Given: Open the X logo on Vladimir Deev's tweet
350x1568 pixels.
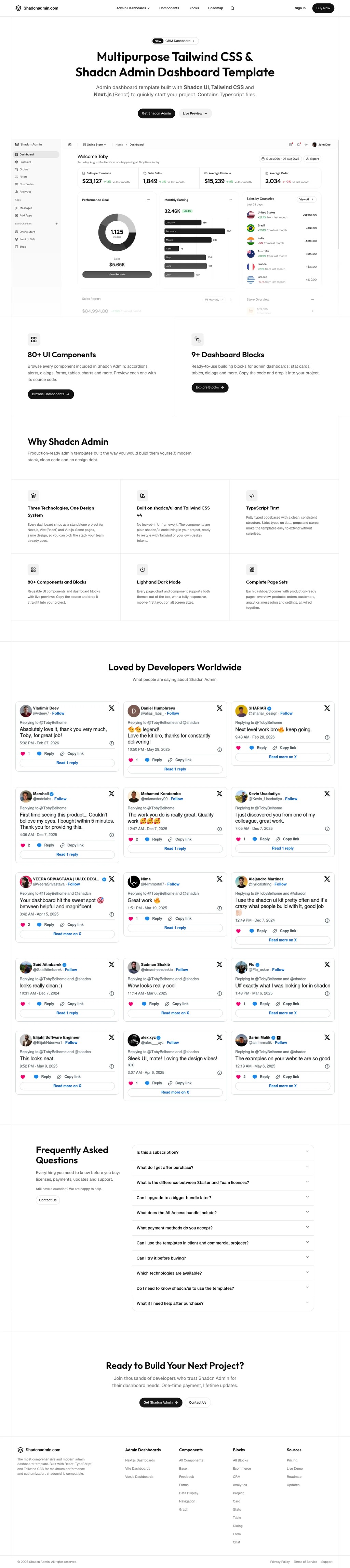Looking at the screenshot, I should tap(111, 708).
